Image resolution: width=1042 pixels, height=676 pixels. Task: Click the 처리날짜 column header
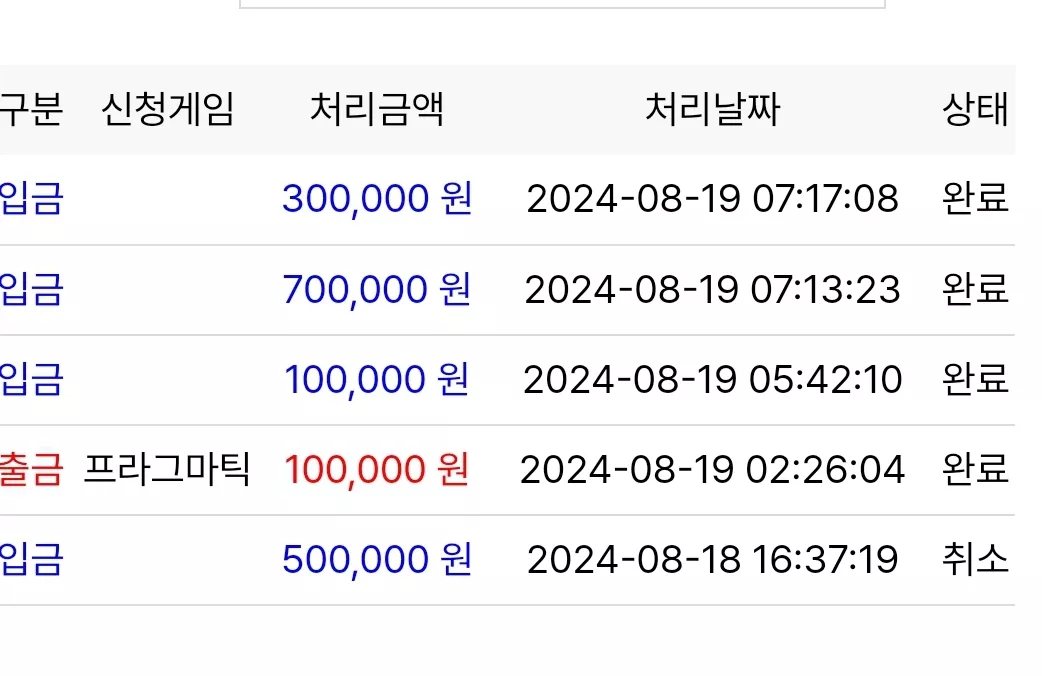click(712, 110)
